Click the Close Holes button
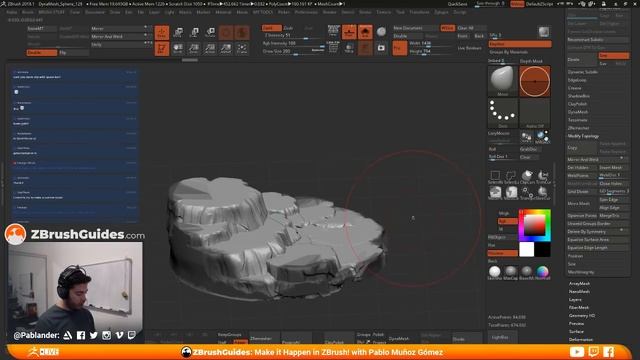Image resolution: width=640 pixels, height=360 pixels. (x=613, y=184)
